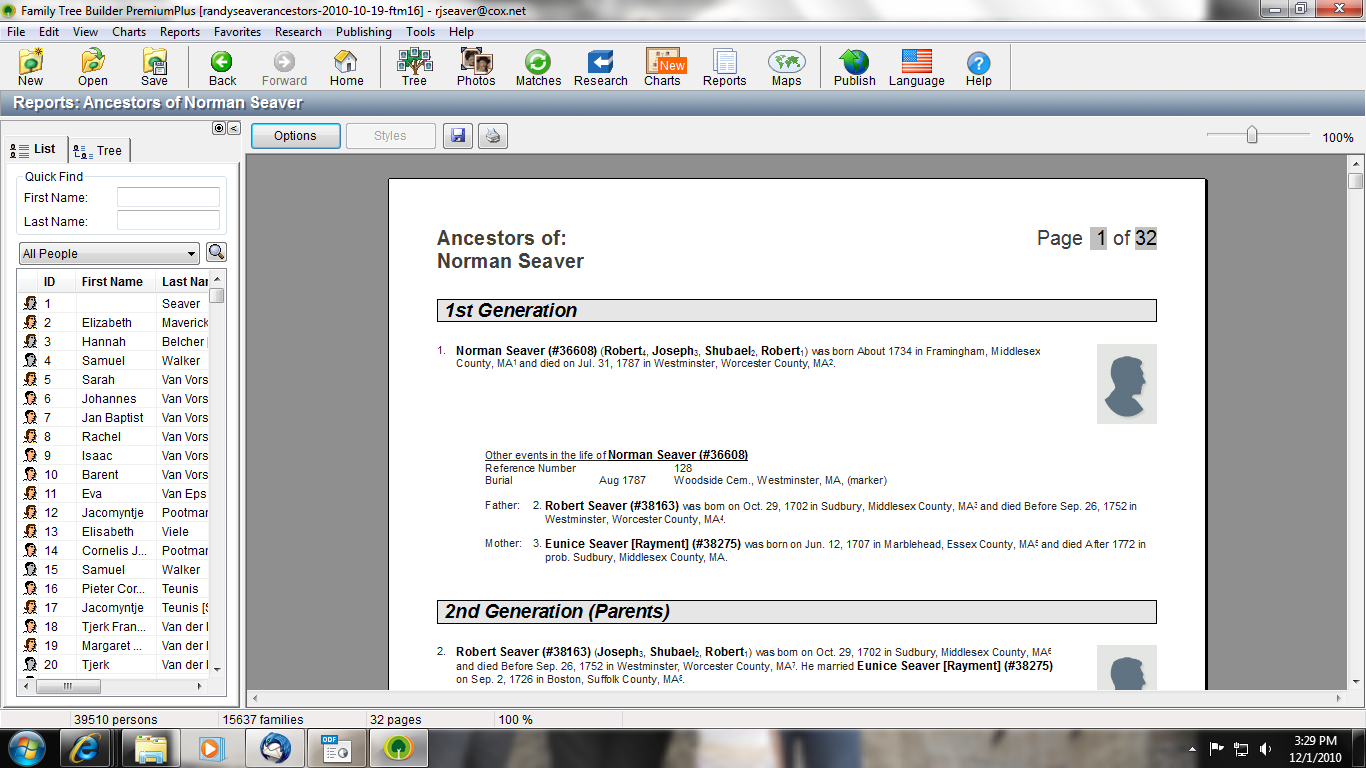Click Norman Seaver silhouette photo thumbnail
The height and width of the screenshot is (768, 1366).
click(x=1126, y=384)
